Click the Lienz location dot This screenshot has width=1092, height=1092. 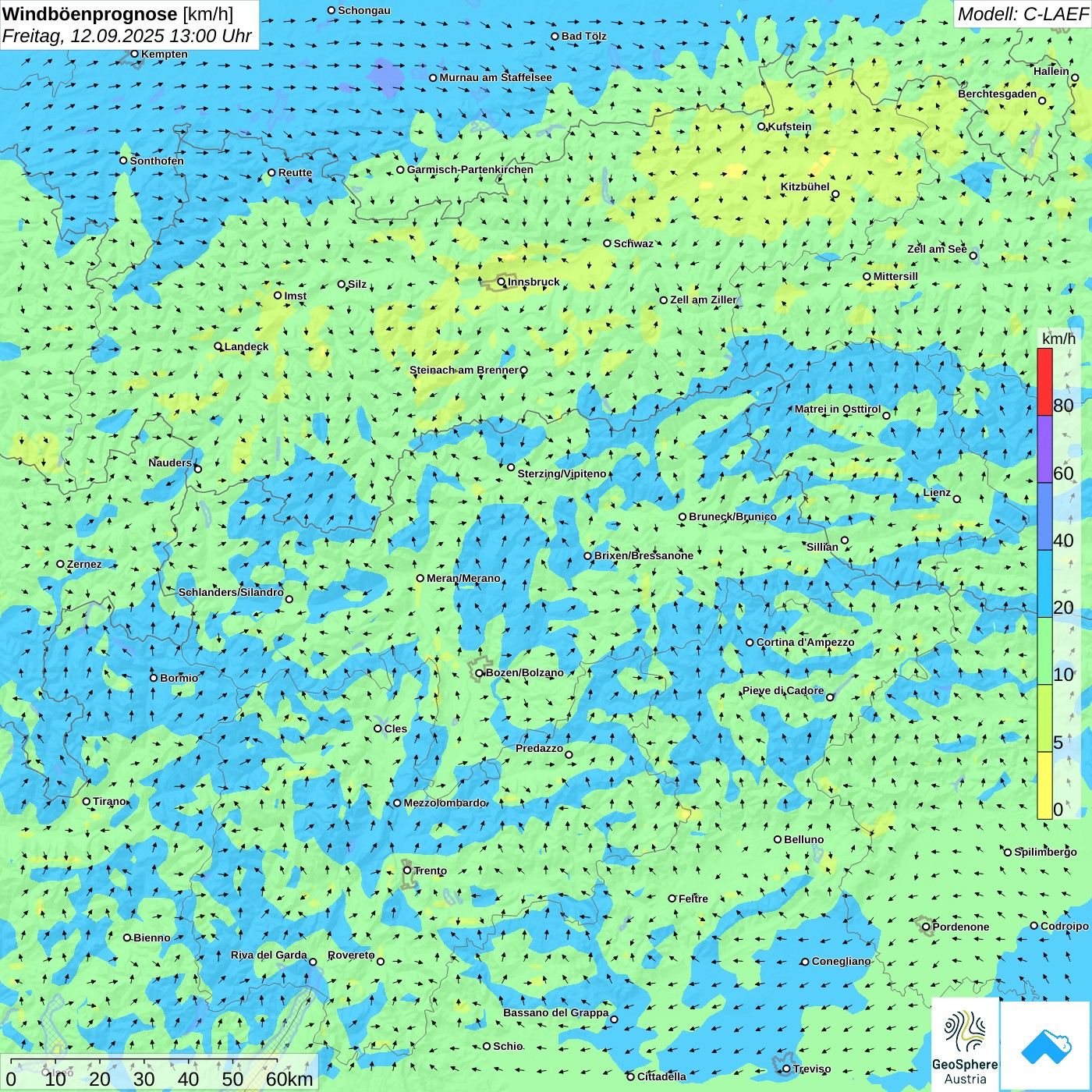(x=957, y=499)
